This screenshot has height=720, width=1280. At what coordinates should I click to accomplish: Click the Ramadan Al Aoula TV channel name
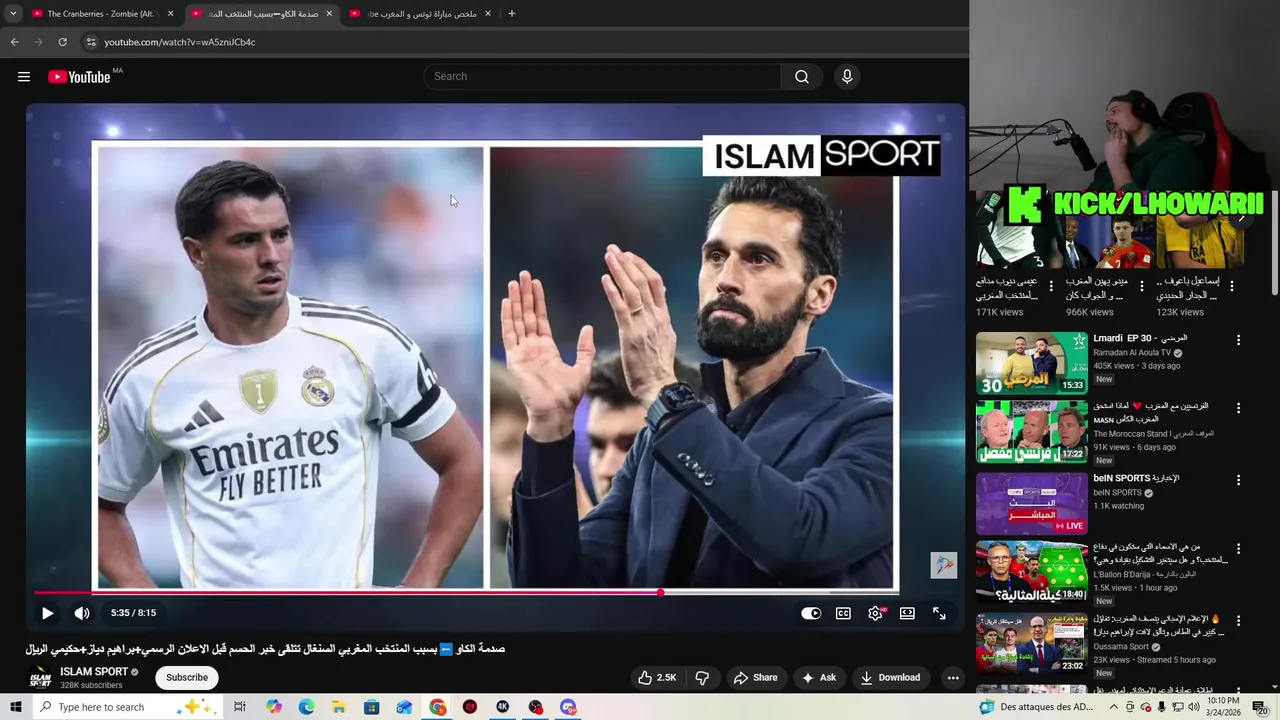[1132, 353]
